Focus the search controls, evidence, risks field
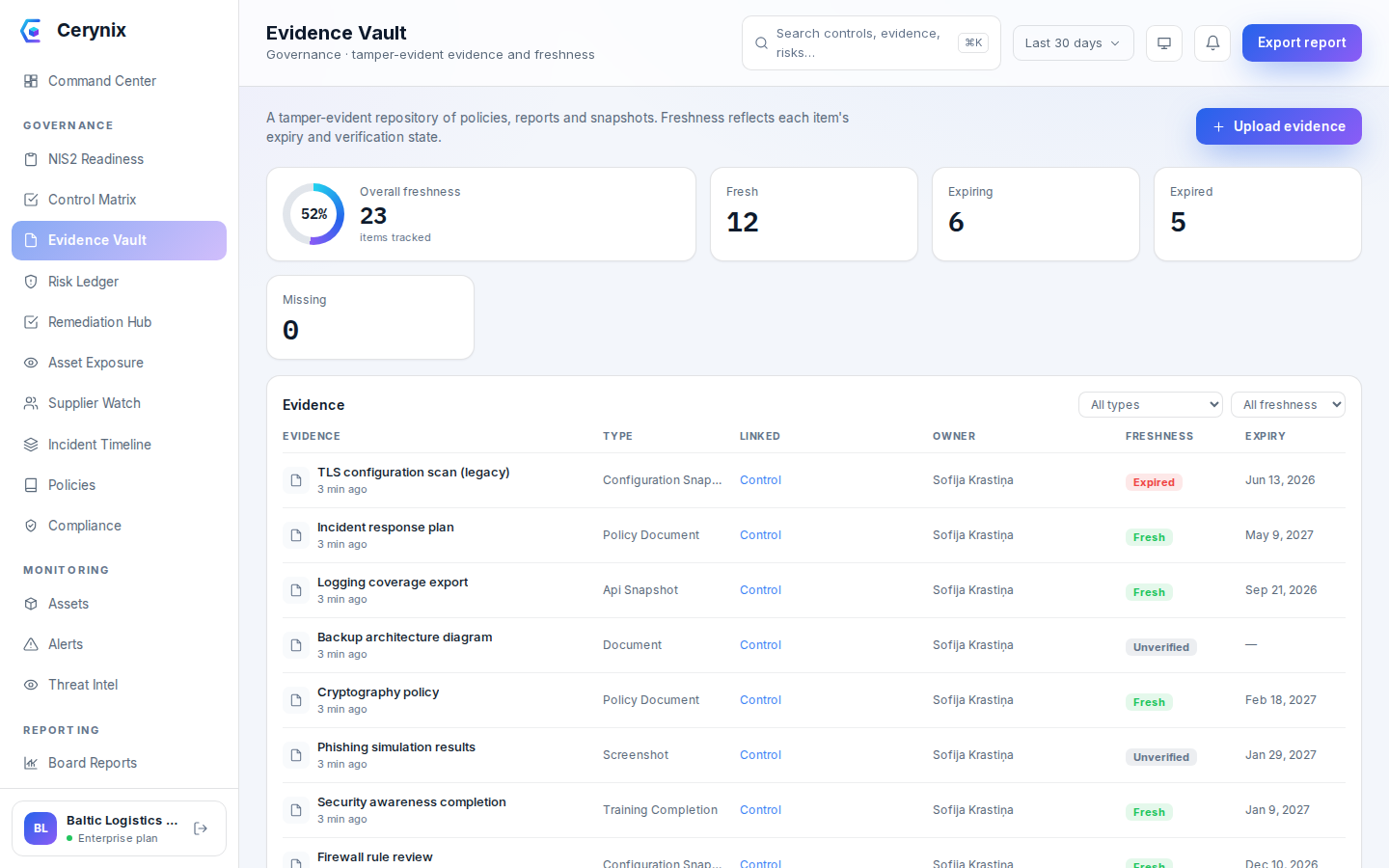This screenshot has height=868, width=1389. click(871, 42)
